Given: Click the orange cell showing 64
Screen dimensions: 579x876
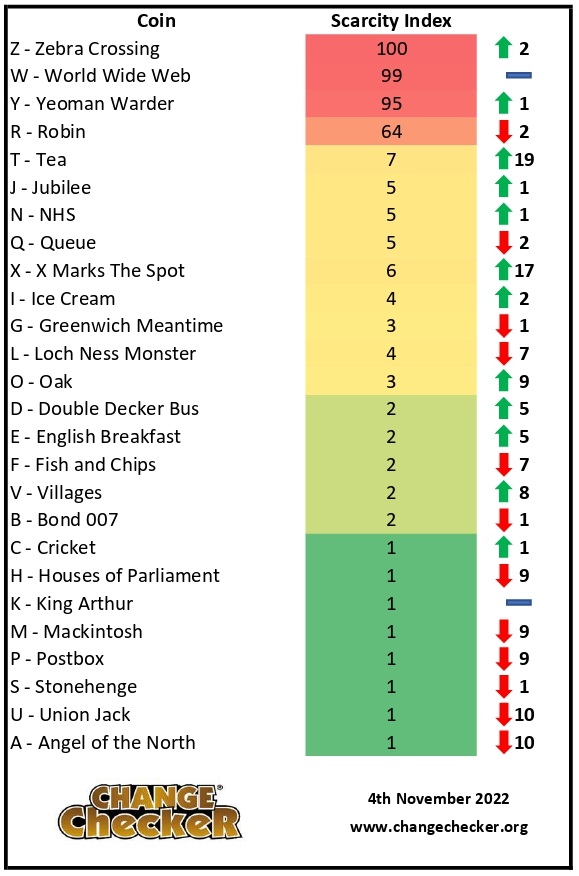Looking at the screenshot, I should [x=391, y=131].
